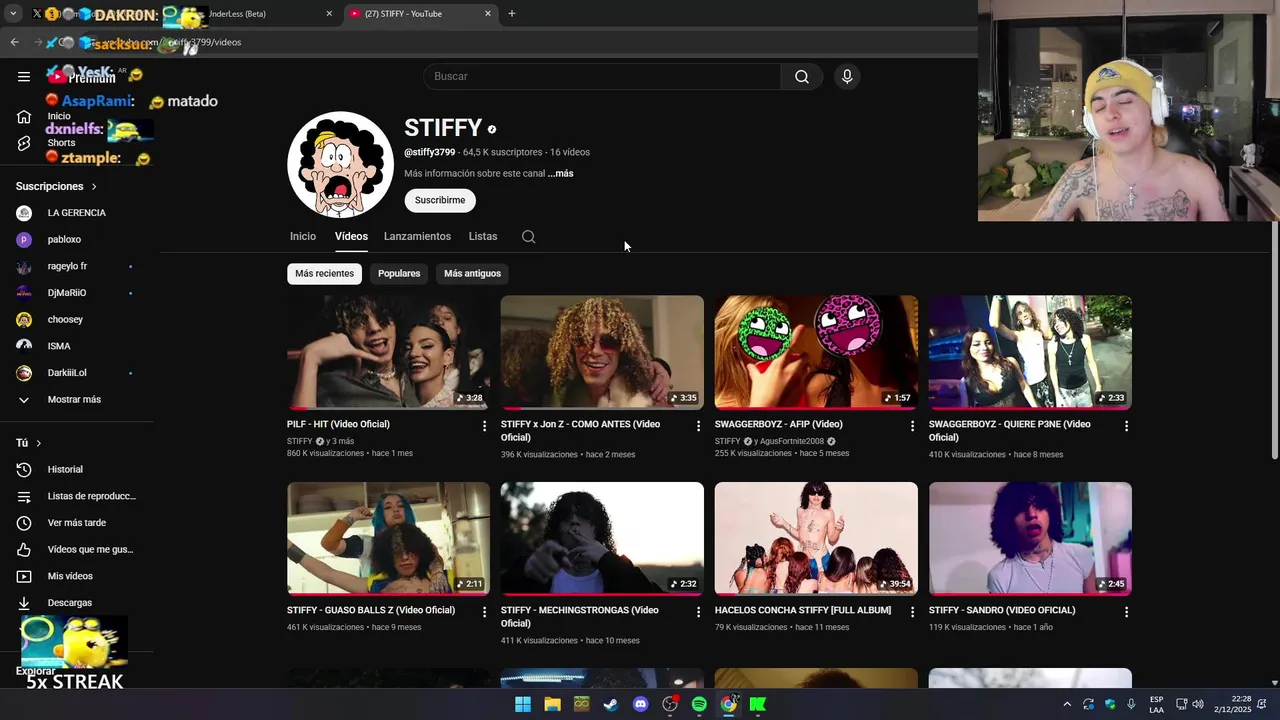Open PILF - HIT video thumbnail

pos(388,352)
